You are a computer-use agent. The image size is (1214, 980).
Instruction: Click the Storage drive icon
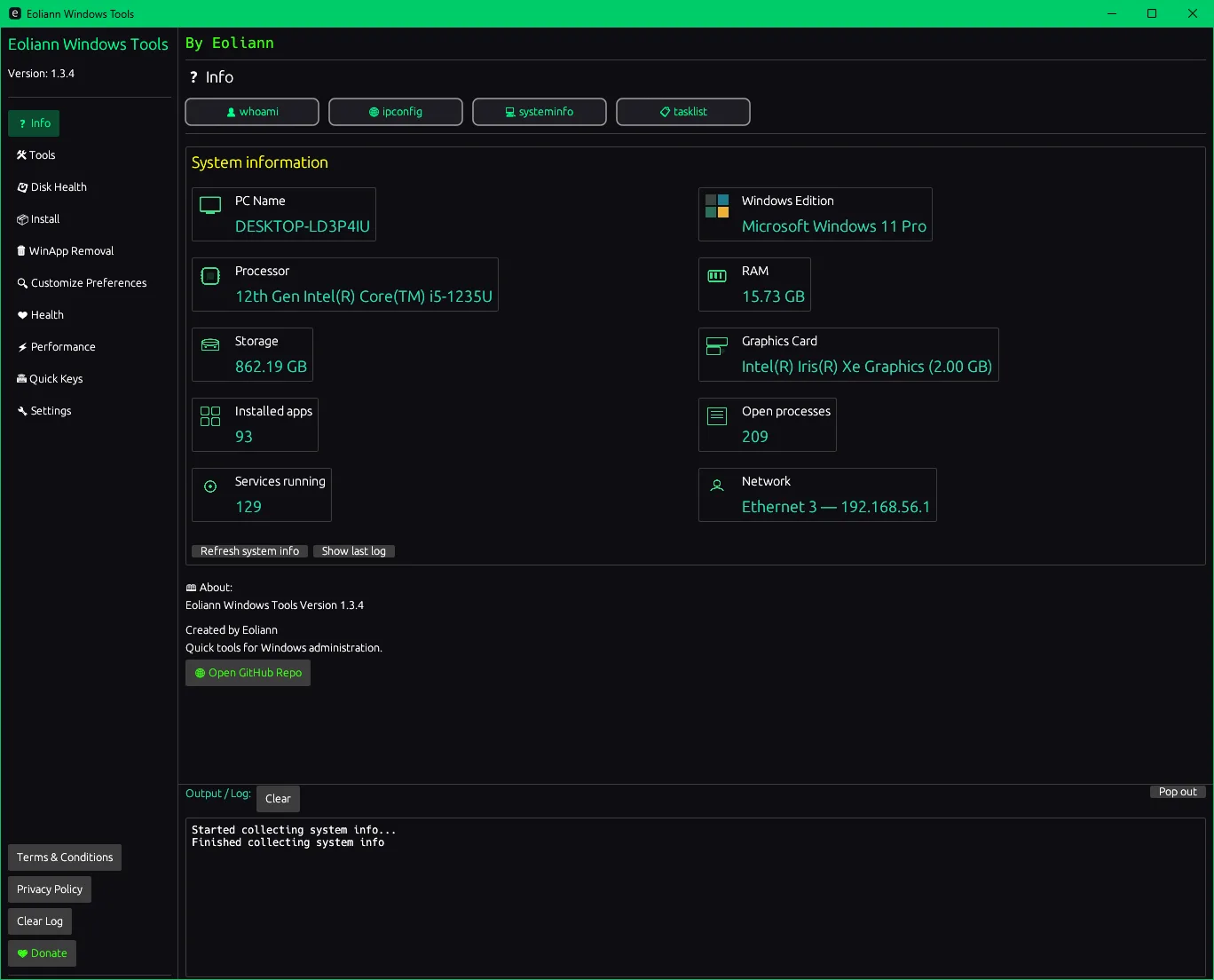pyautogui.click(x=210, y=345)
